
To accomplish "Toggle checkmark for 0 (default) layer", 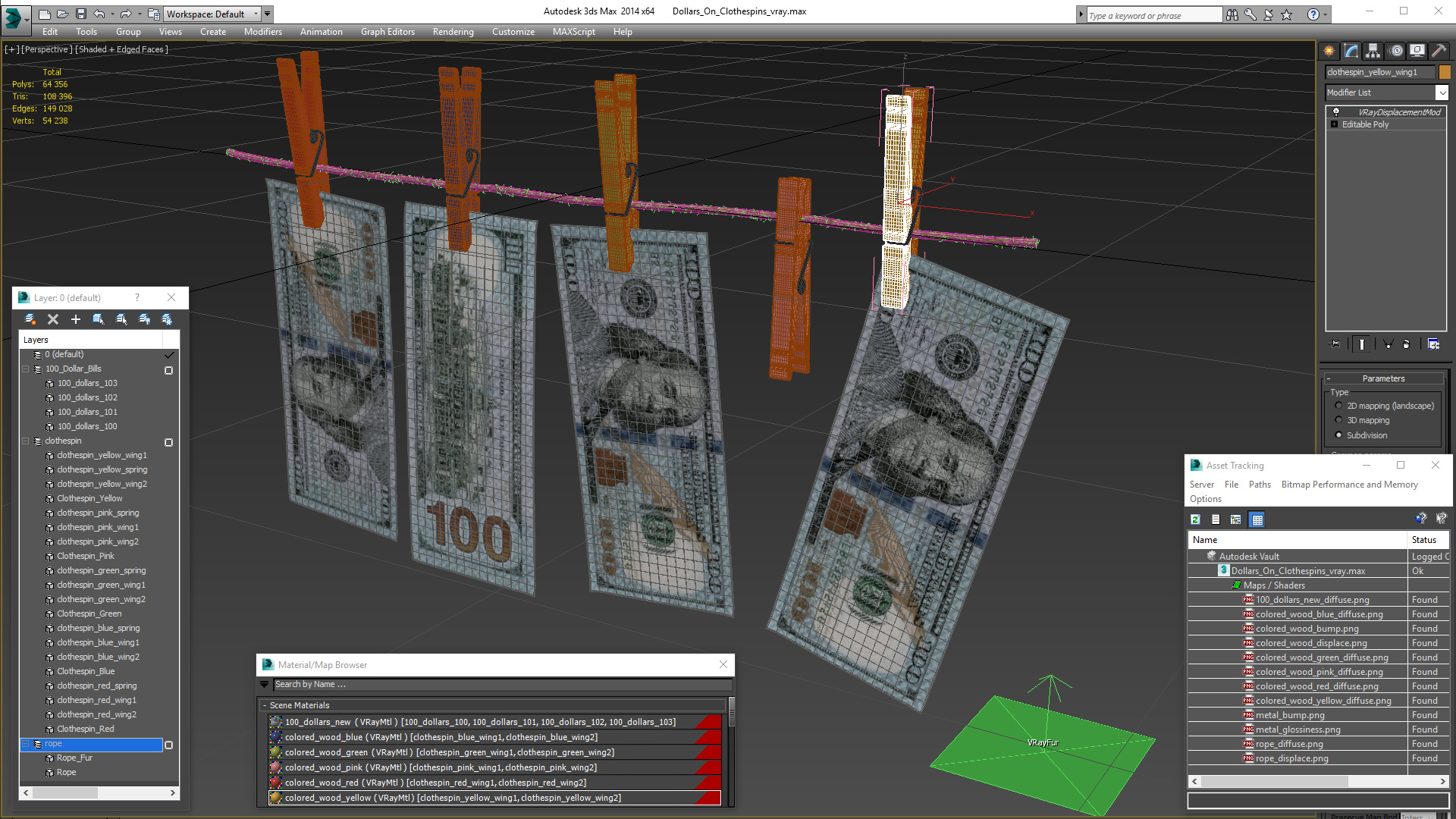I will tap(169, 355).
